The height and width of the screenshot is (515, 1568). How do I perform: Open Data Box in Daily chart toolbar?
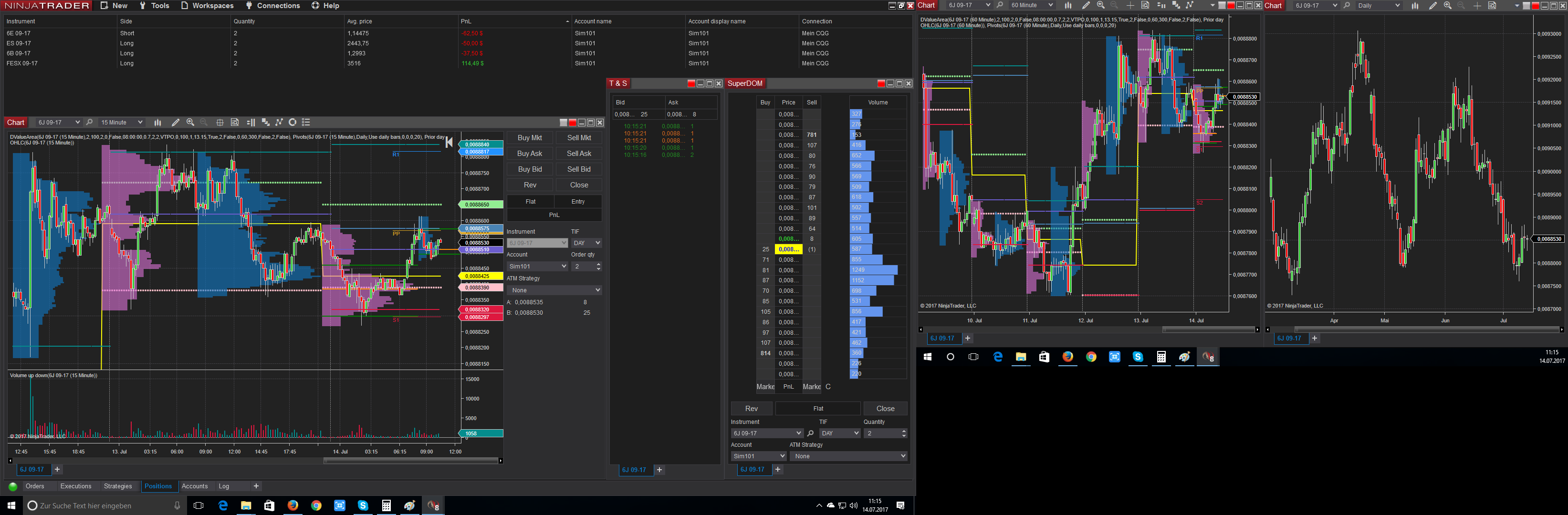(x=1492, y=5)
